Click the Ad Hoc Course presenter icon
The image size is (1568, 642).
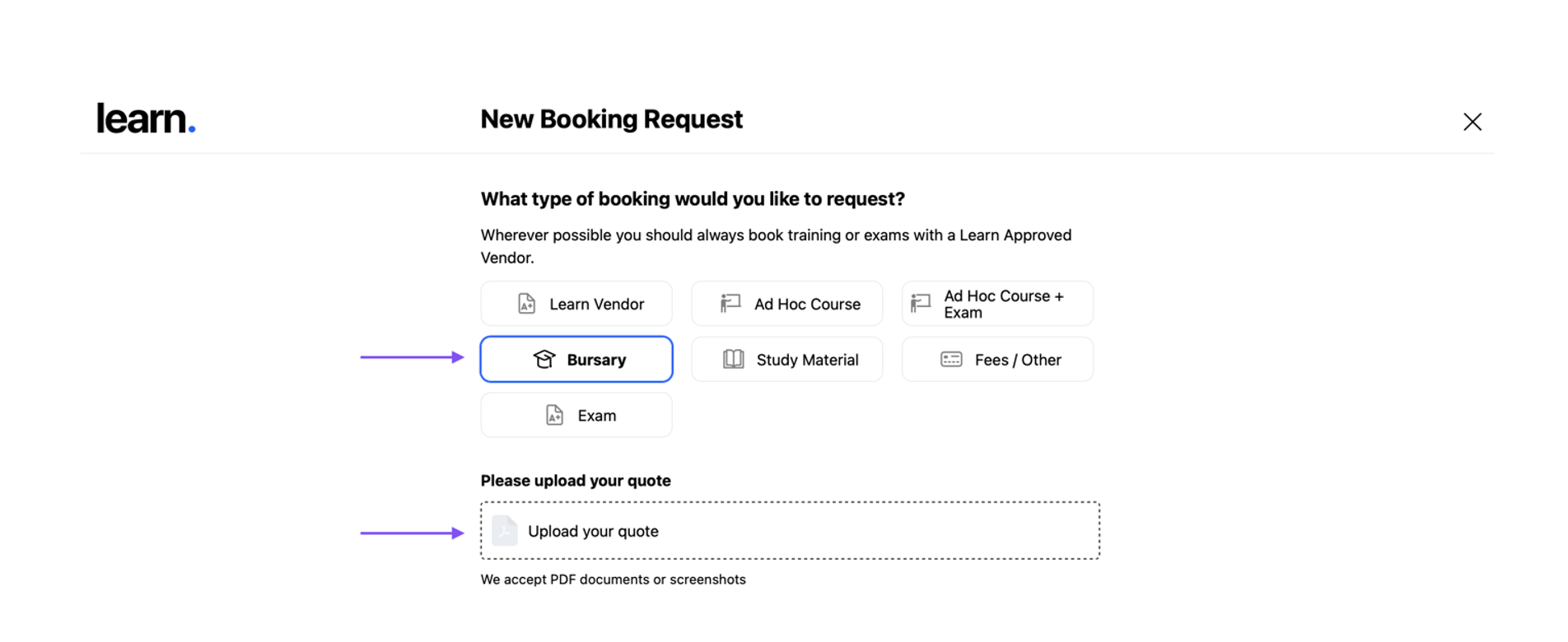pyautogui.click(x=730, y=304)
